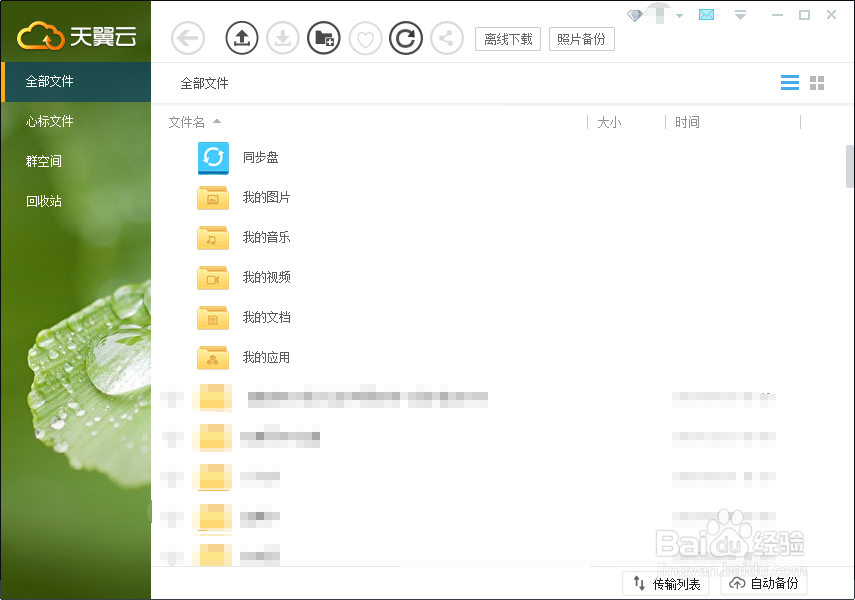The image size is (855, 600).
Task: Open messages via the envelope icon
Action: click(706, 15)
